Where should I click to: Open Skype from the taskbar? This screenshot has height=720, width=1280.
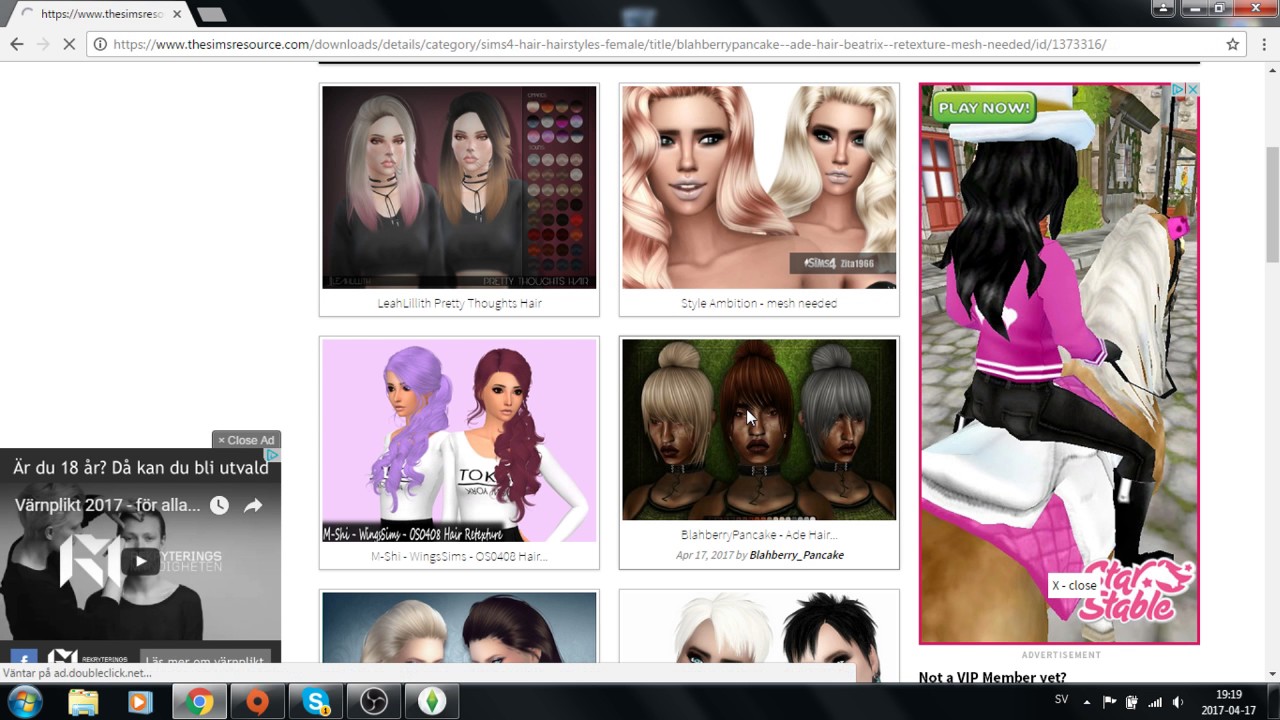coord(316,702)
